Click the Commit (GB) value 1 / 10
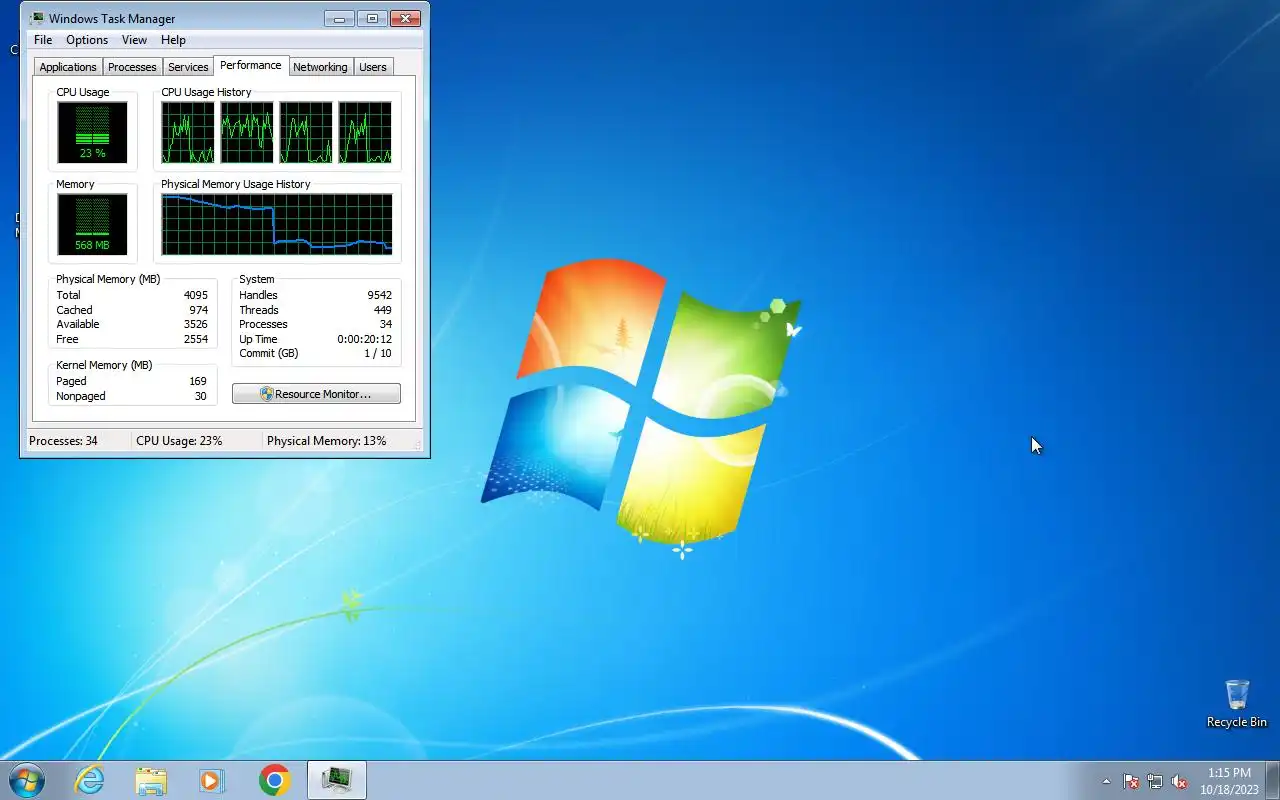This screenshot has width=1280, height=800. (378, 353)
